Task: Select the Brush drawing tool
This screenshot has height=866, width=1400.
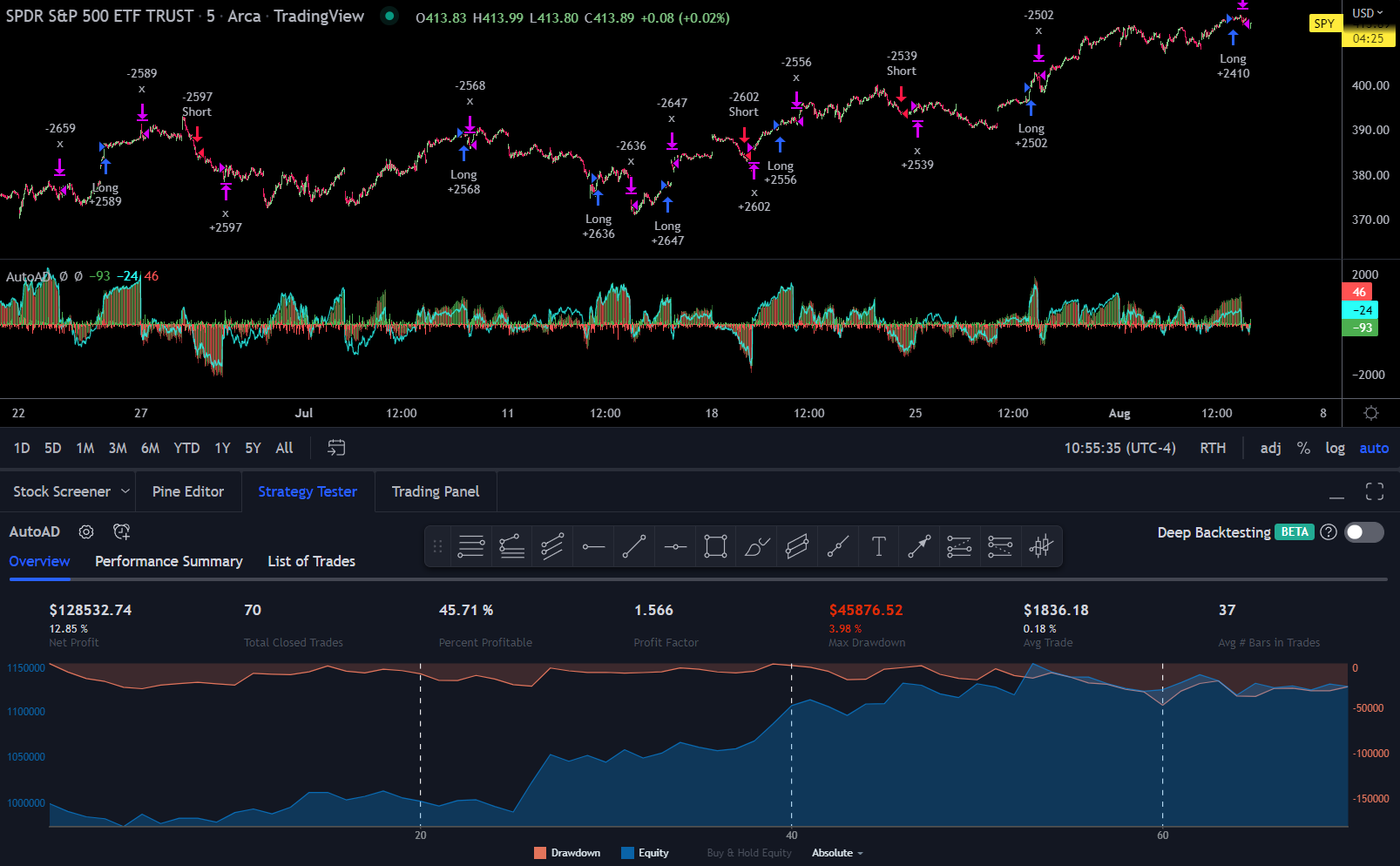Action: [x=756, y=546]
